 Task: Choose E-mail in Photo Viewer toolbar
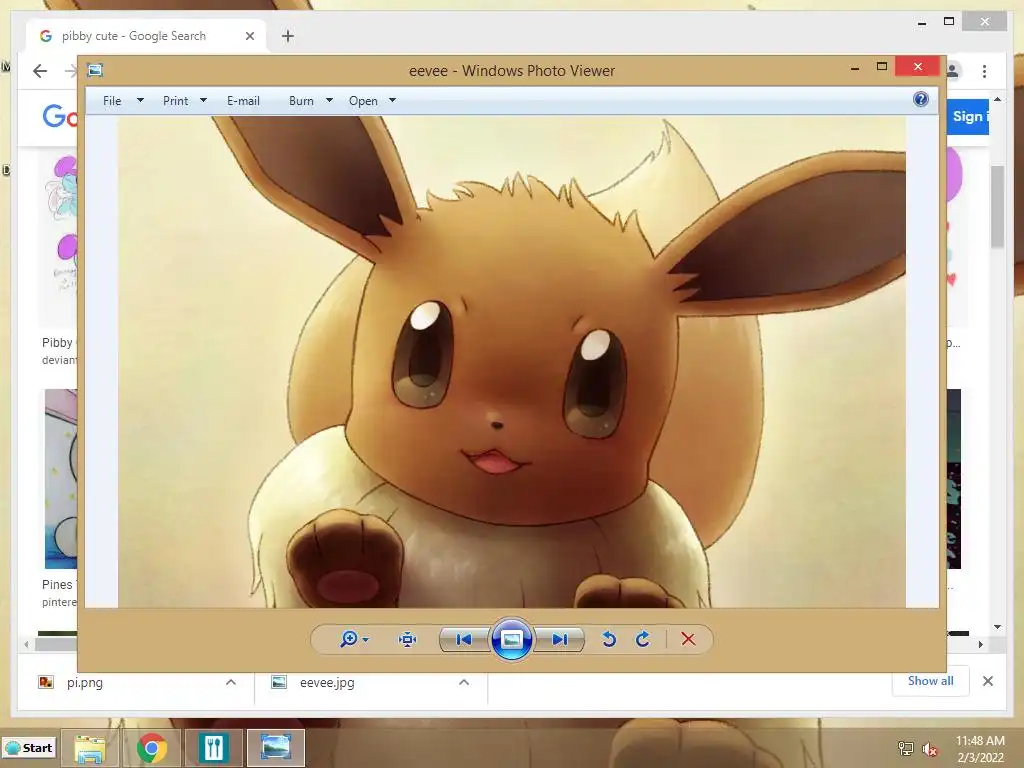243,101
